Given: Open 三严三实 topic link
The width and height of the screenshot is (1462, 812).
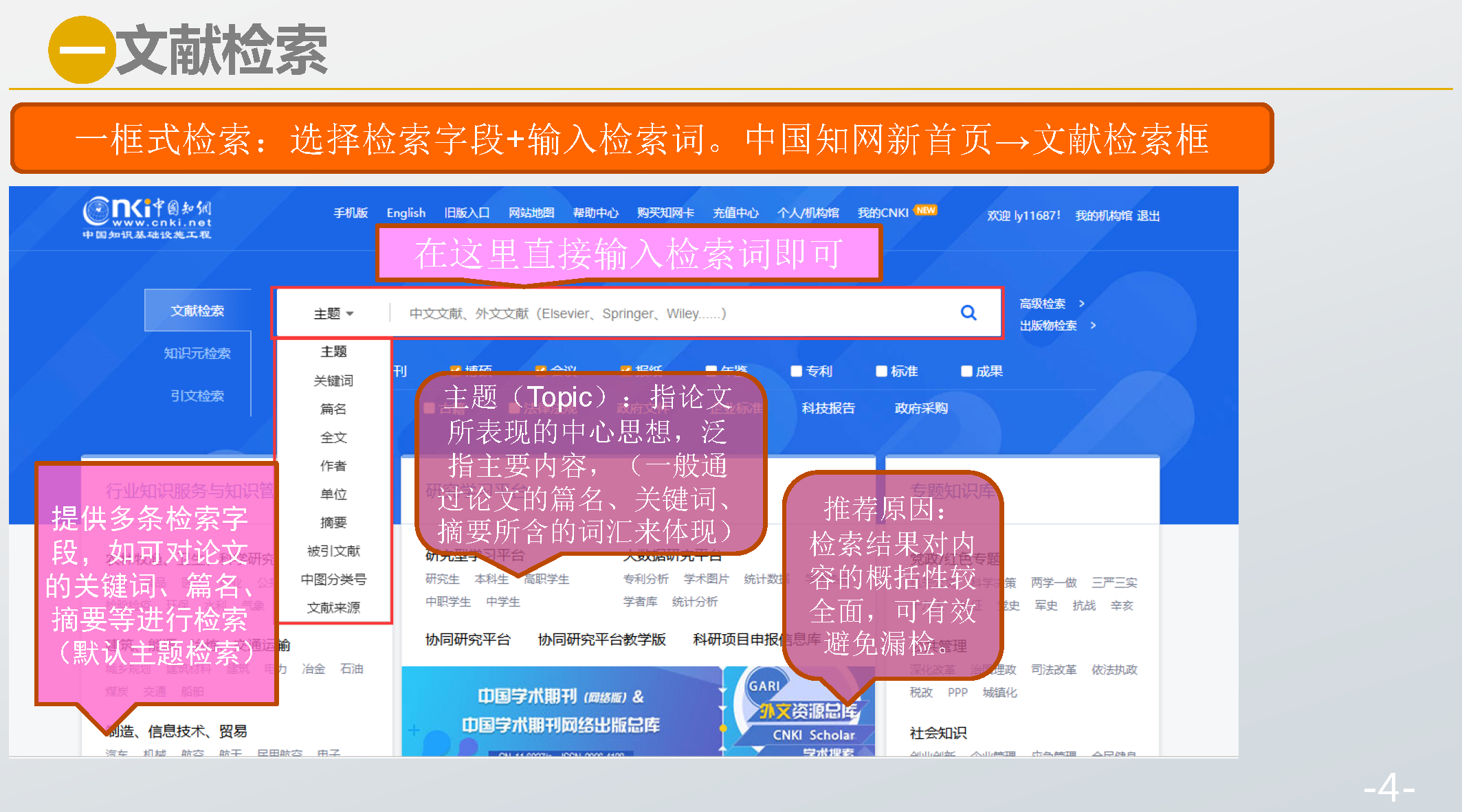Looking at the screenshot, I should tap(1115, 583).
